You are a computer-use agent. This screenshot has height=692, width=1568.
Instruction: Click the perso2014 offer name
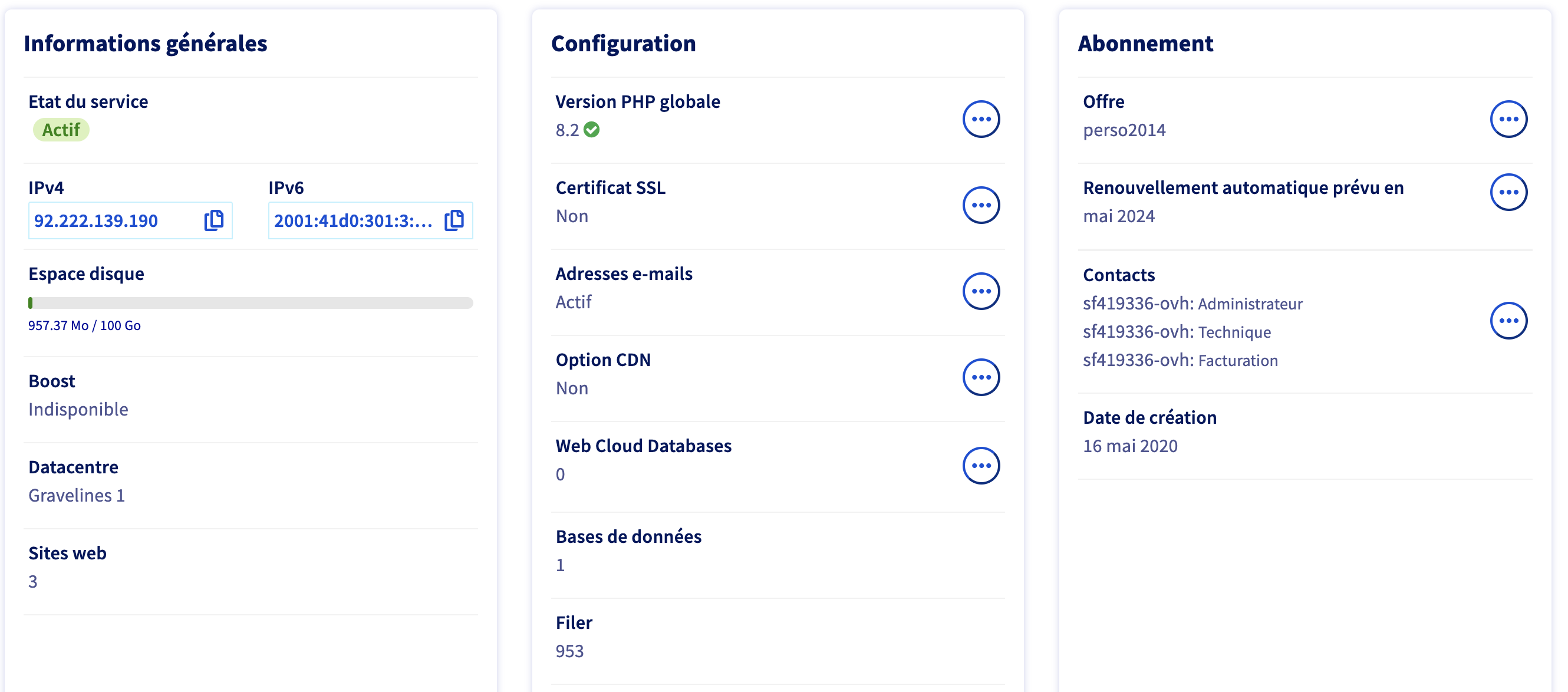point(1124,130)
